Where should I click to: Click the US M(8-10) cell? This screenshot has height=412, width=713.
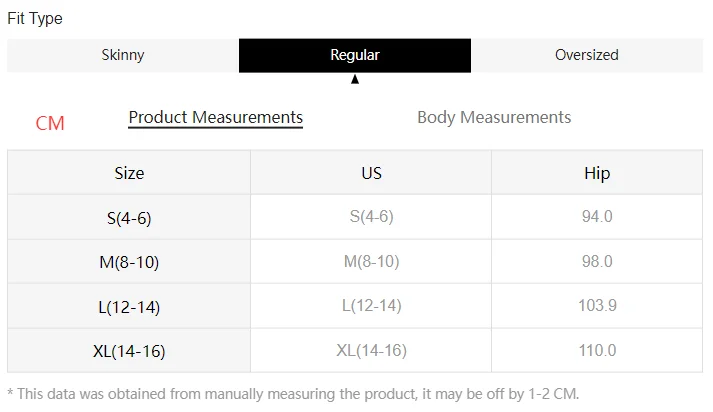pos(371,262)
